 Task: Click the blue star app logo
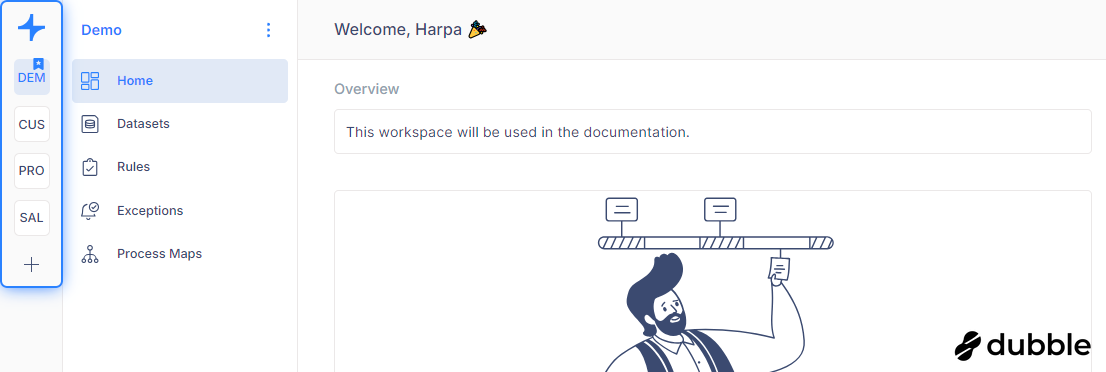tap(31, 28)
